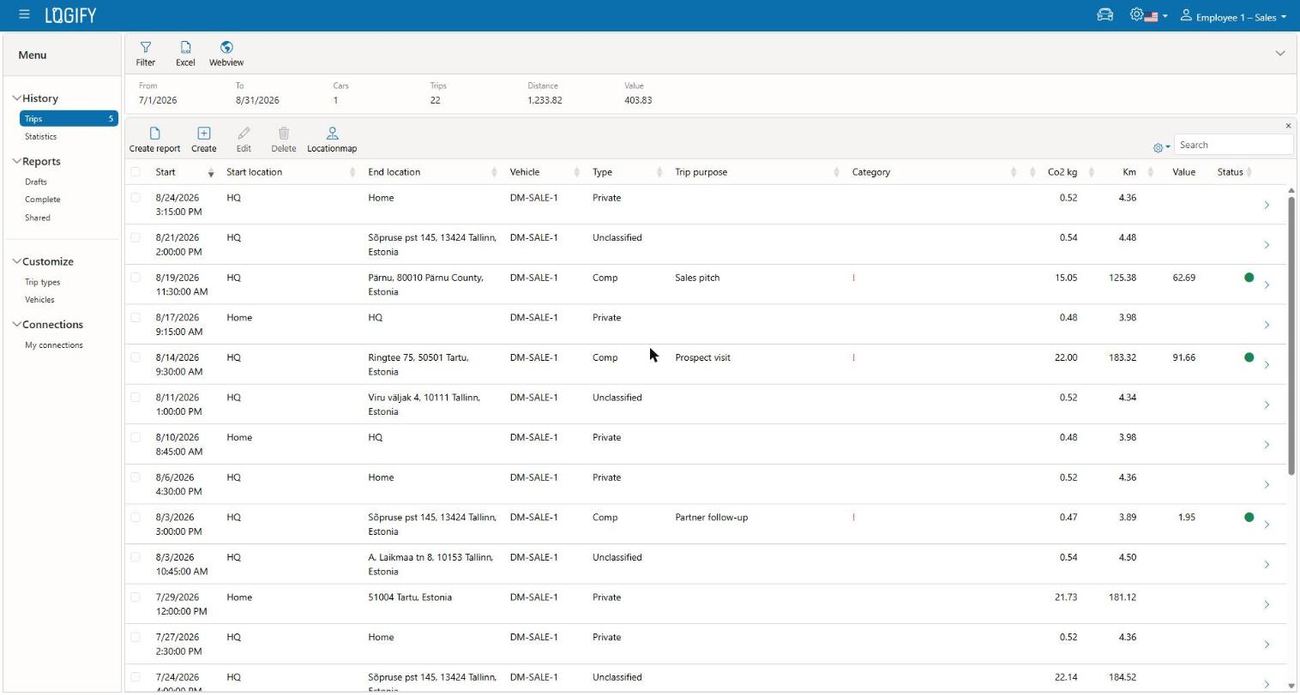Open details arrow for 8/11/2026 trip
The image size is (1300, 695).
(1267, 405)
